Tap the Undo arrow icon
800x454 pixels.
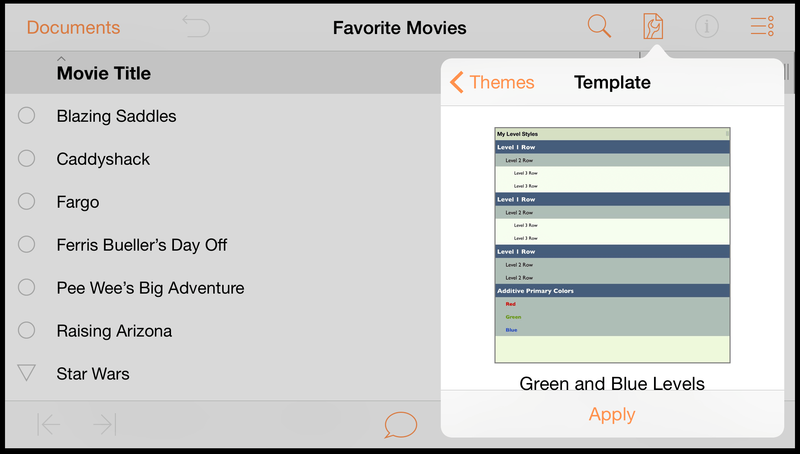(196, 27)
